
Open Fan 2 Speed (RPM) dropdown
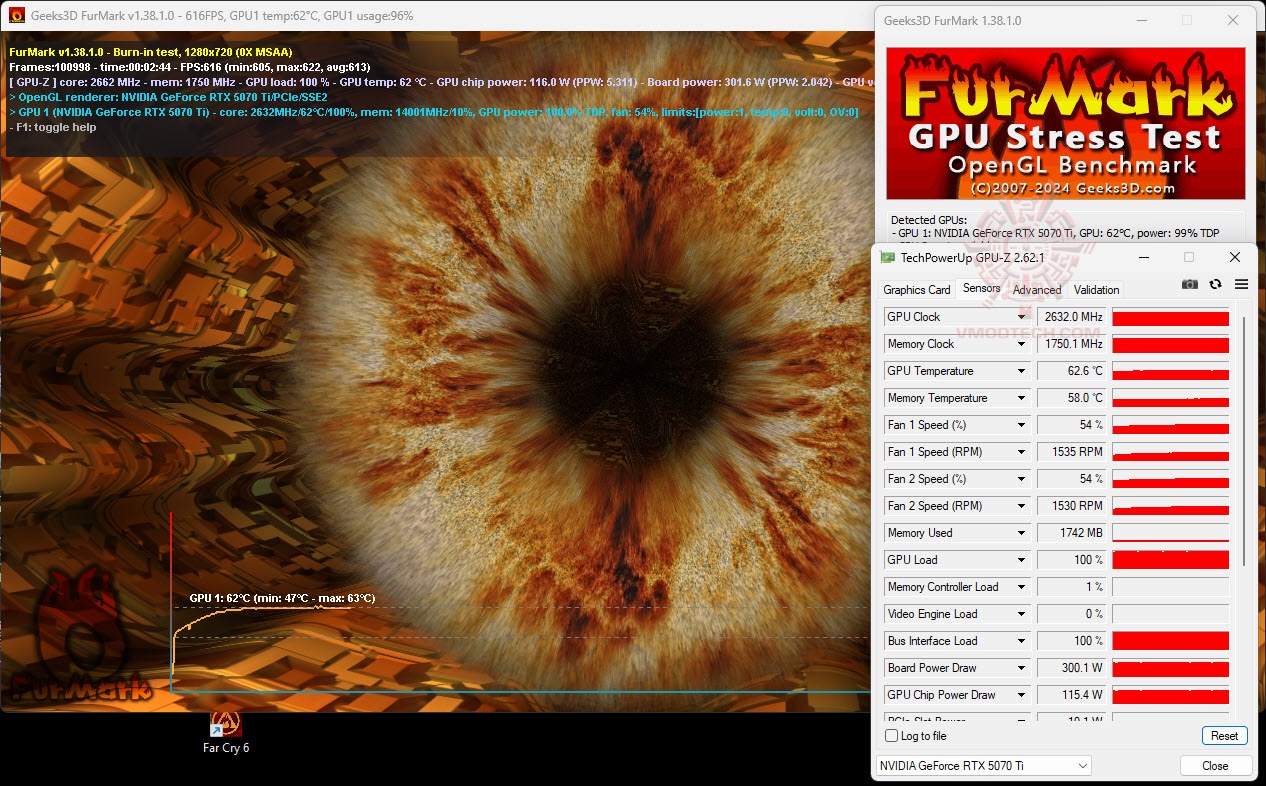(x=1021, y=506)
